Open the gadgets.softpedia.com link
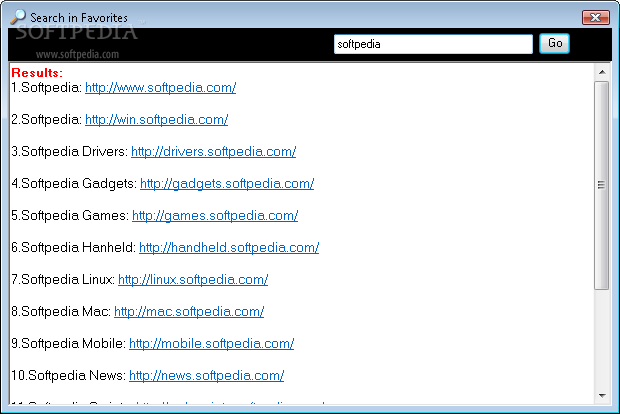This screenshot has width=620, height=414. 227,183
